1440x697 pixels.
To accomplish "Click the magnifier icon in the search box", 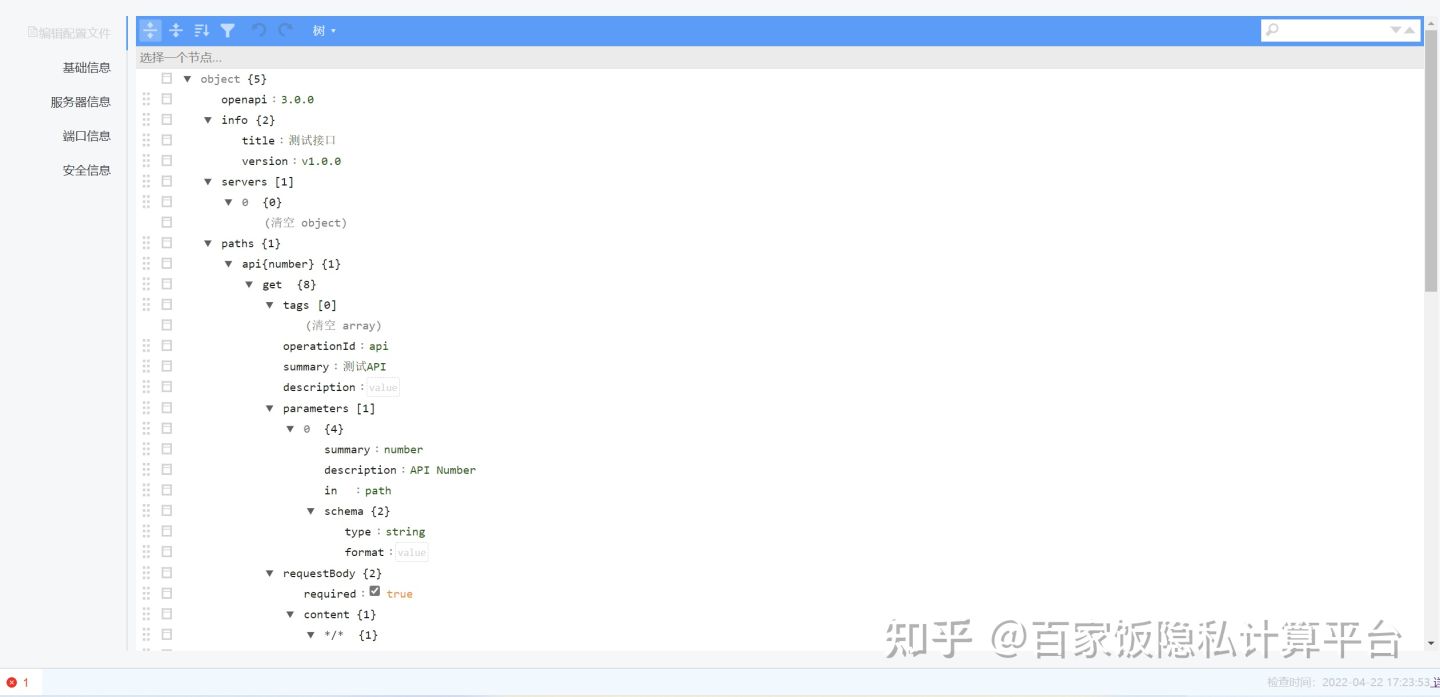I will pos(1272,30).
